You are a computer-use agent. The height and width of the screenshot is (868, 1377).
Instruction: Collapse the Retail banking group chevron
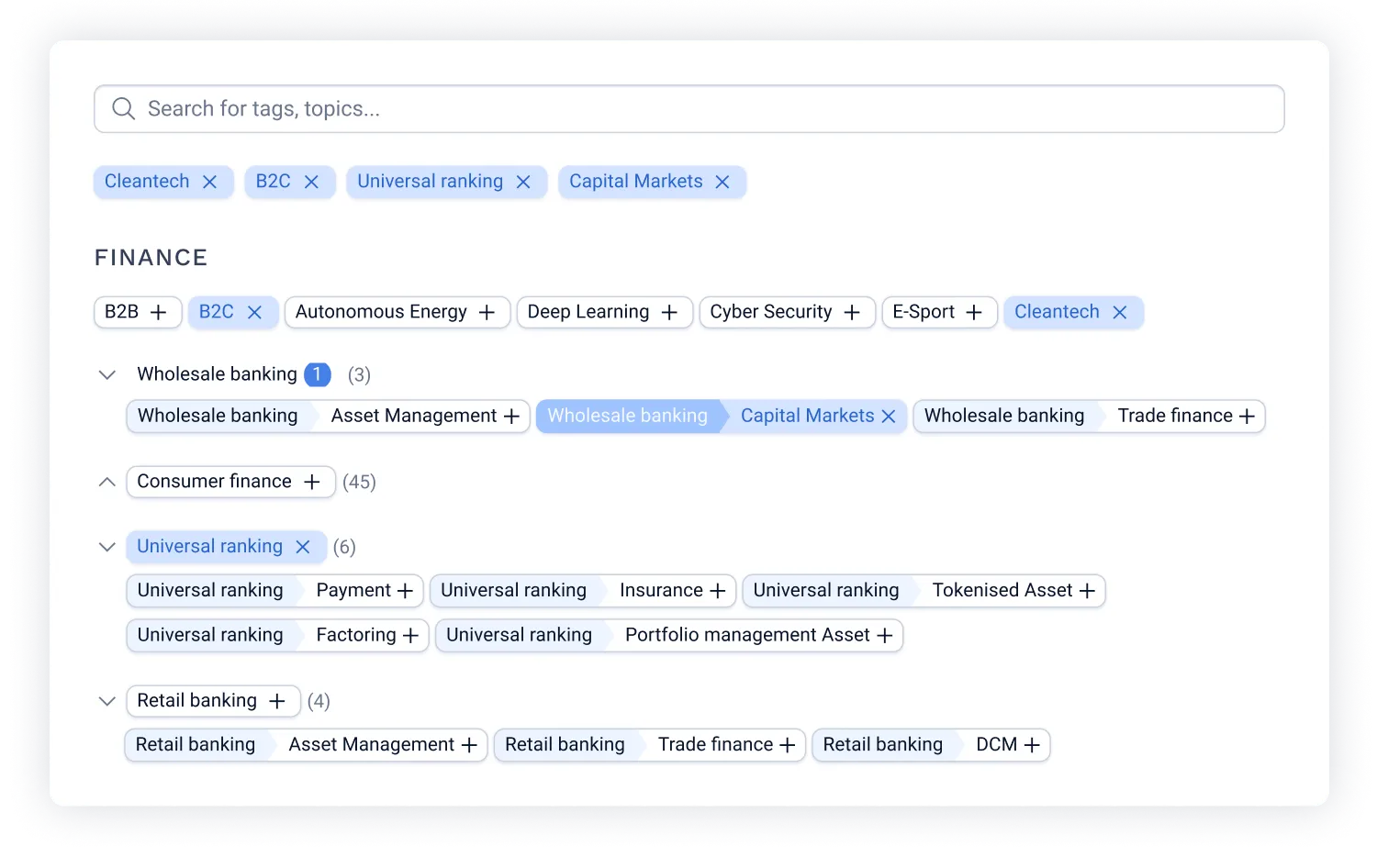107,701
